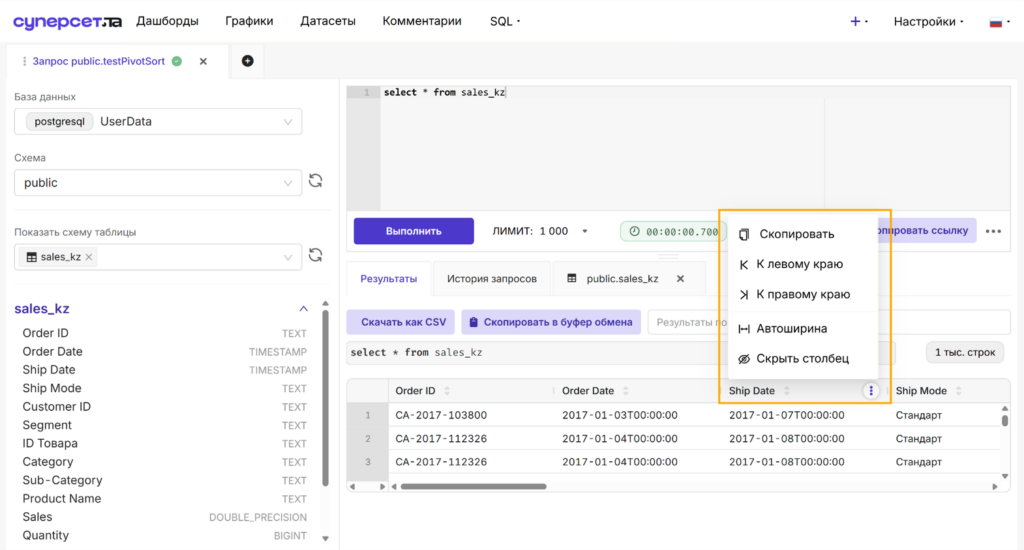The height and width of the screenshot is (550, 1024).
Task: Go to Дашборды
Action: pos(167,22)
